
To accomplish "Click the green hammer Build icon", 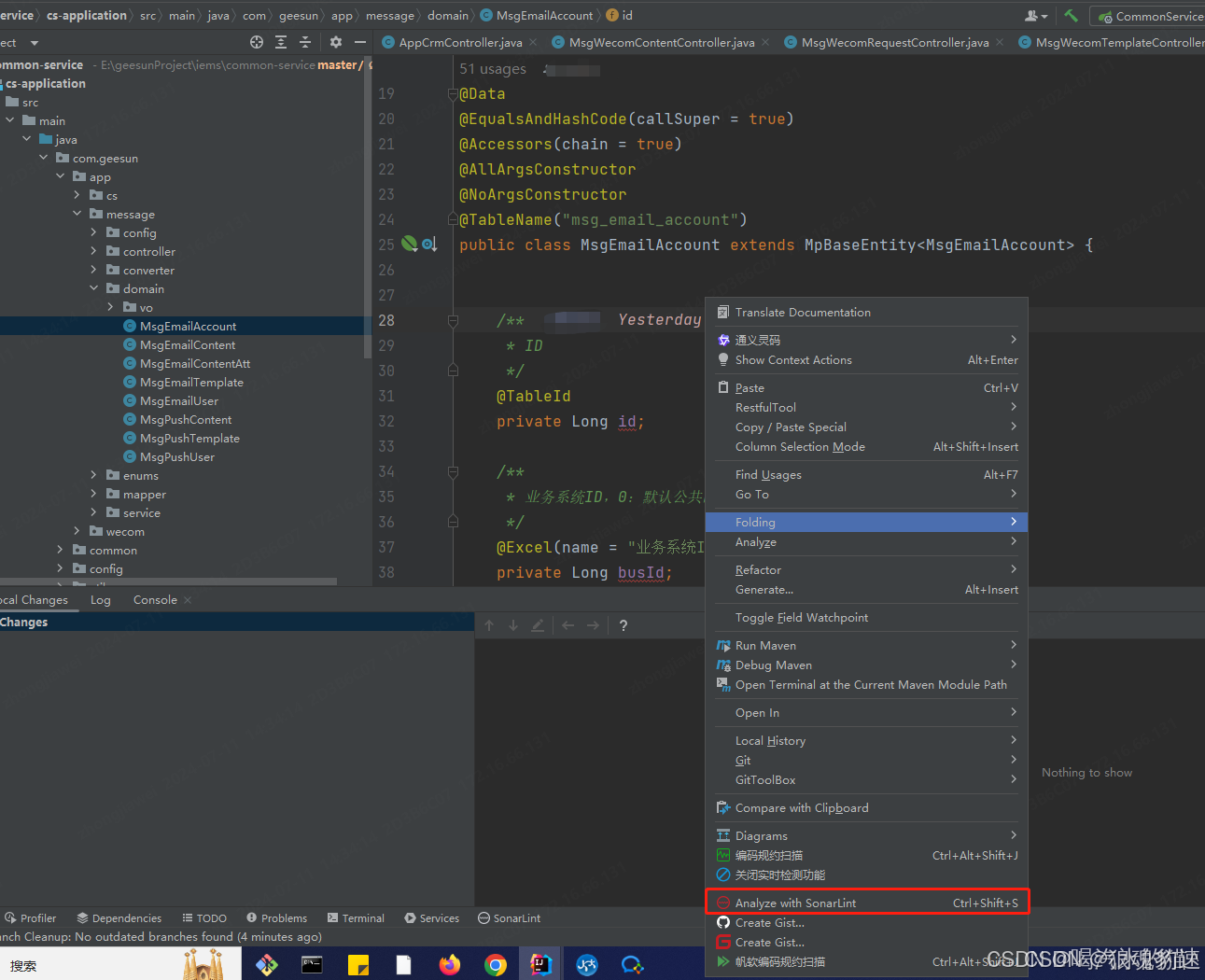I will click(x=1072, y=16).
